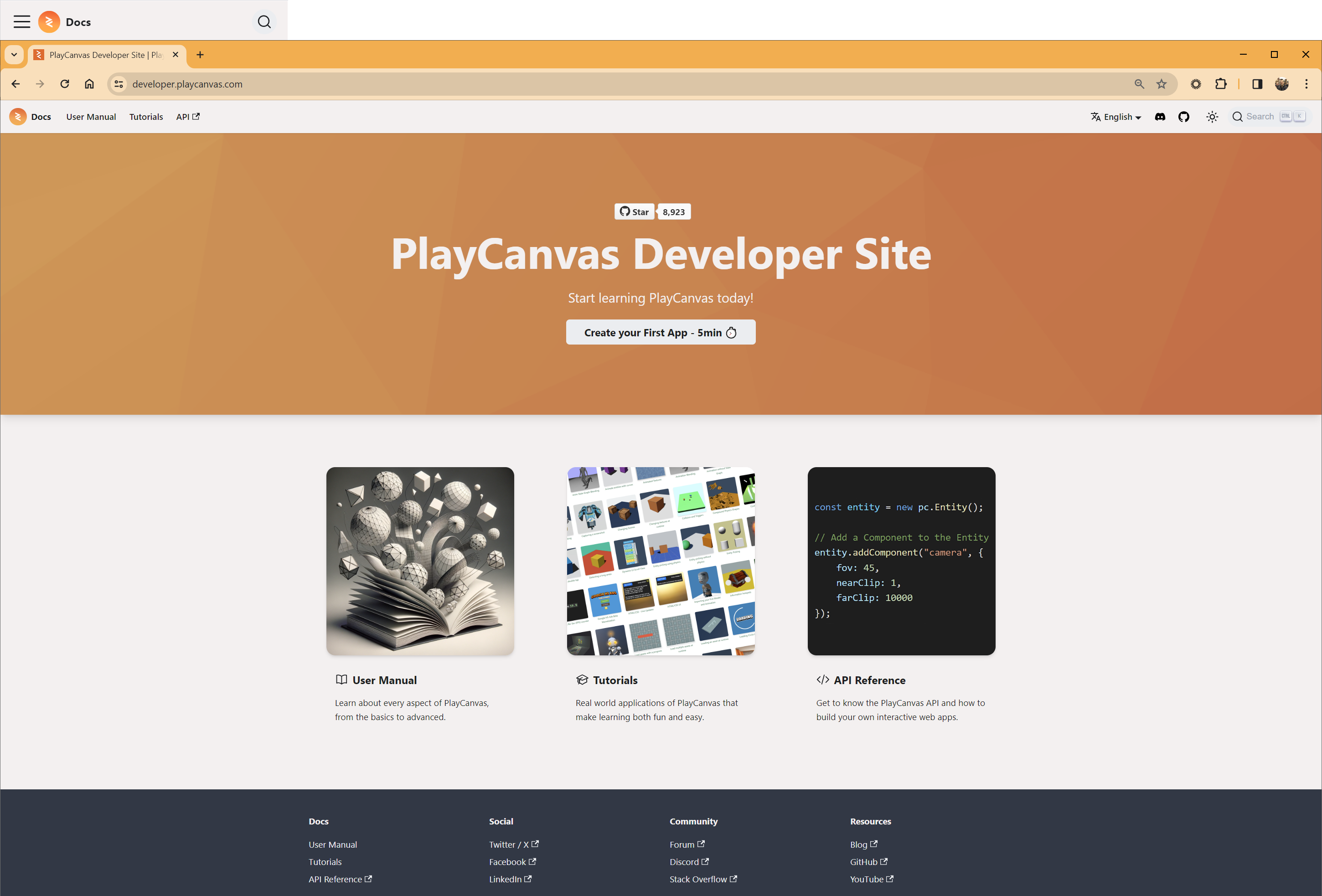
Task: Click the Tutorials thumbnail grid image
Action: coord(660,560)
